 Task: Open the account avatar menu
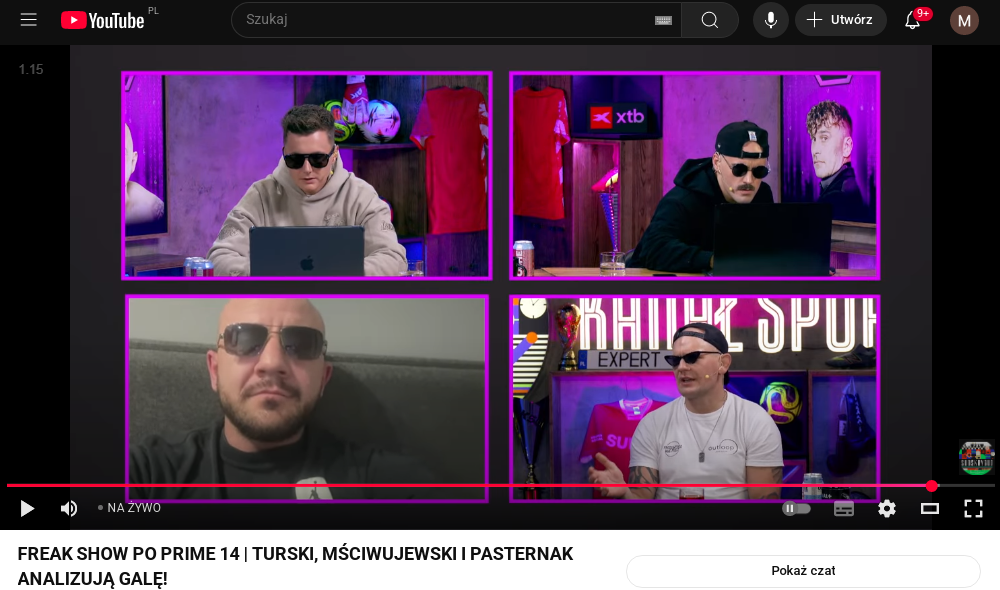pos(964,20)
